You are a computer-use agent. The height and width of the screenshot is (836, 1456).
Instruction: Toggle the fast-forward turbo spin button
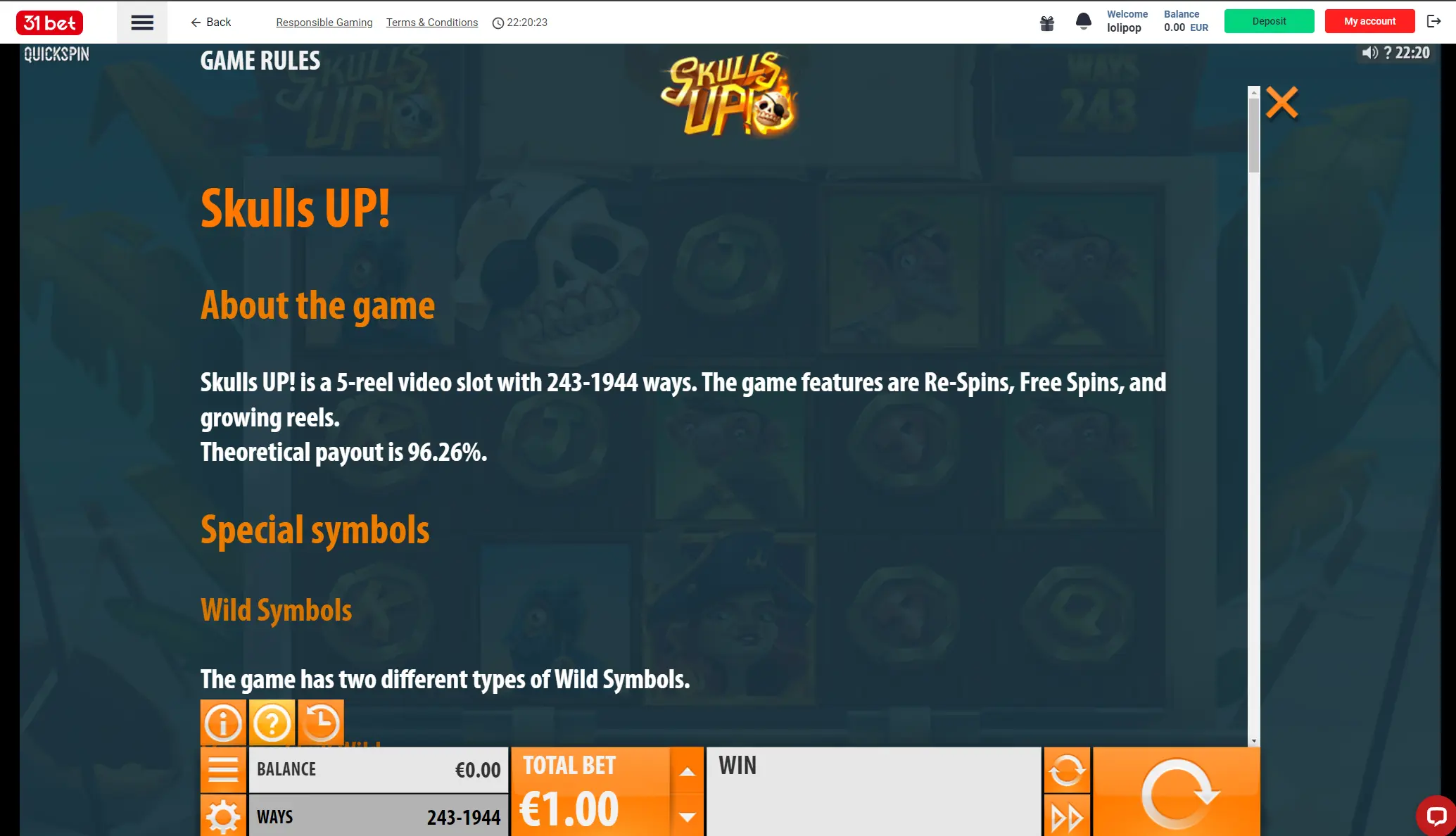point(1067,816)
